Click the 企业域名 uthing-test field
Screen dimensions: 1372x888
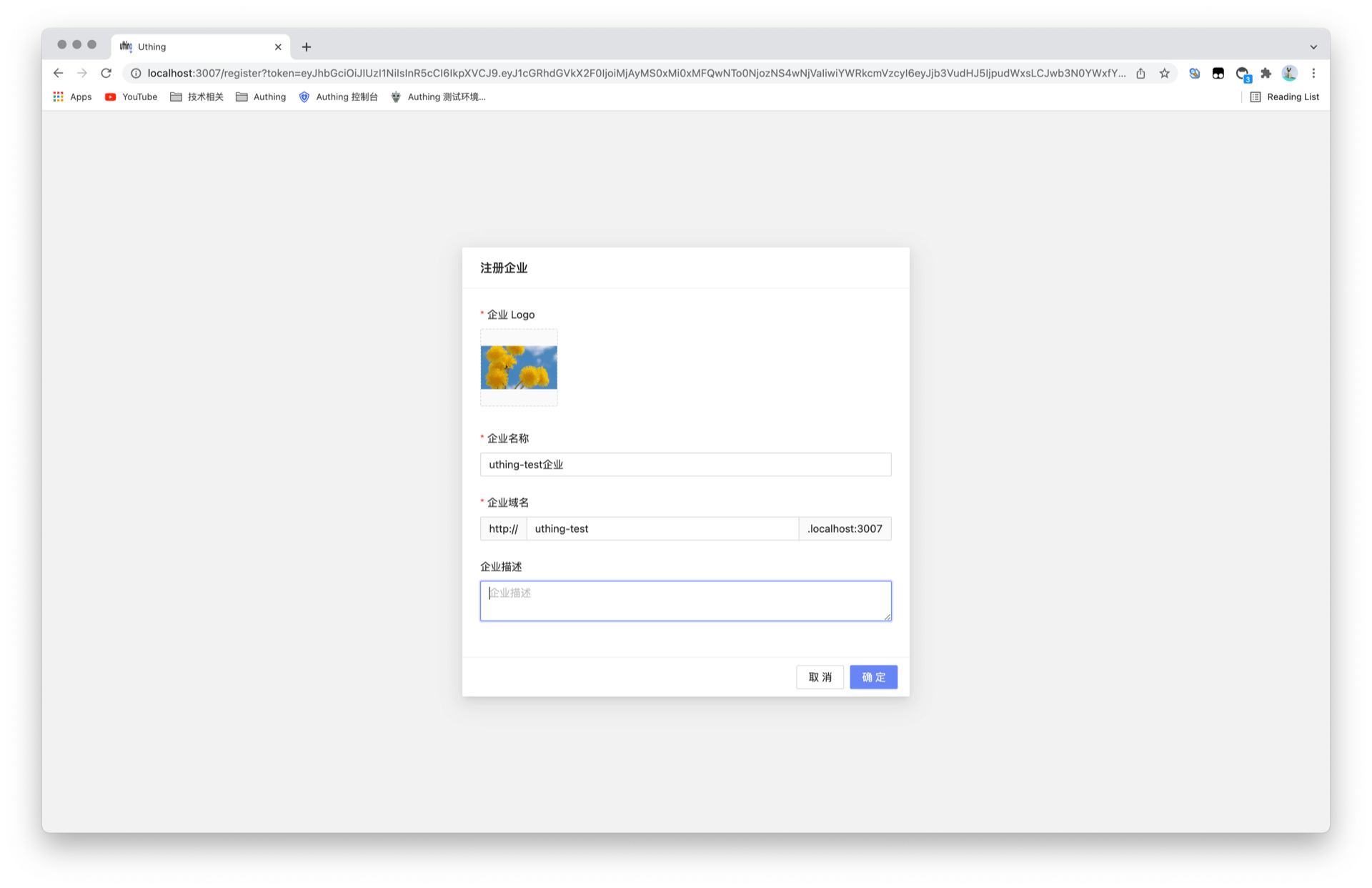(x=662, y=528)
